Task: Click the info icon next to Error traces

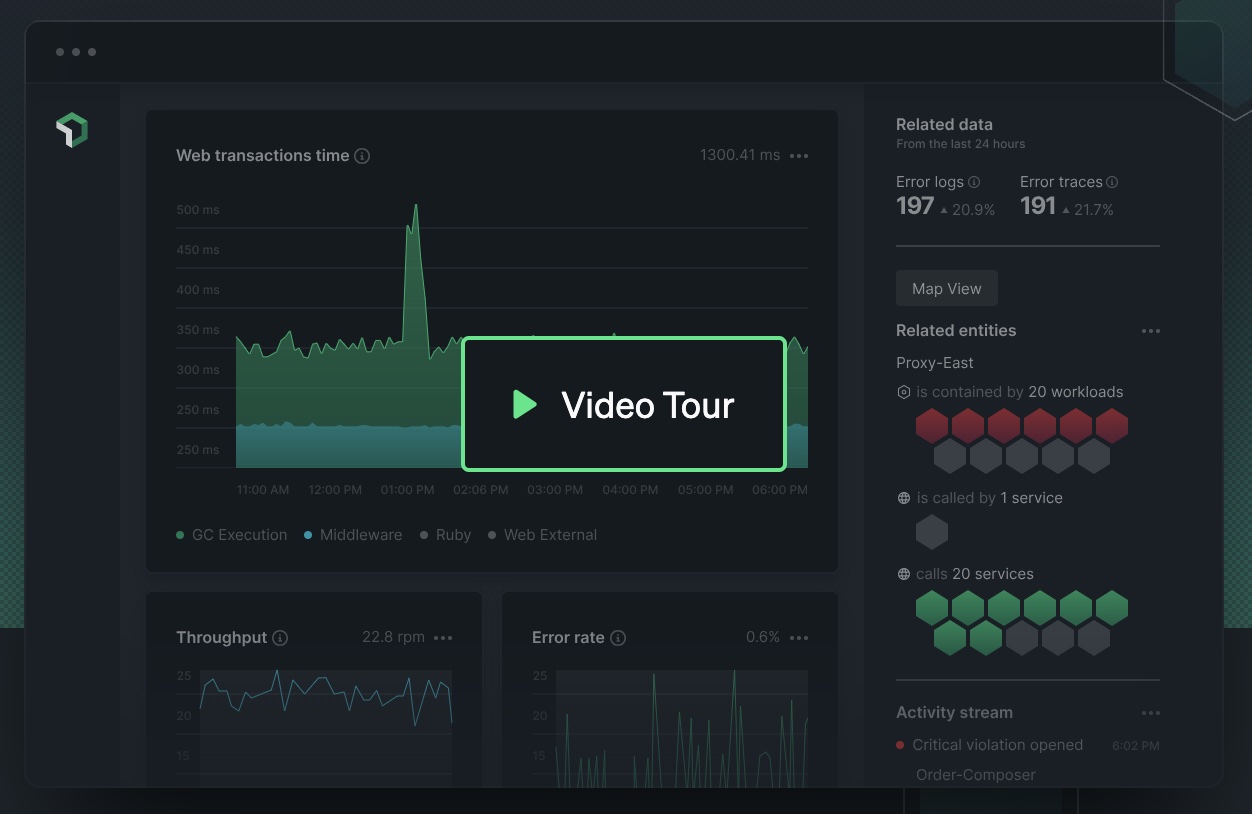Action: (x=1112, y=182)
